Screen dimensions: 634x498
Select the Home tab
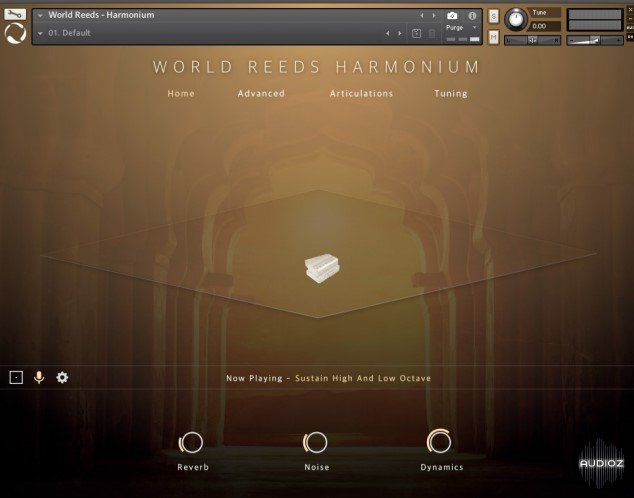coord(181,93)
